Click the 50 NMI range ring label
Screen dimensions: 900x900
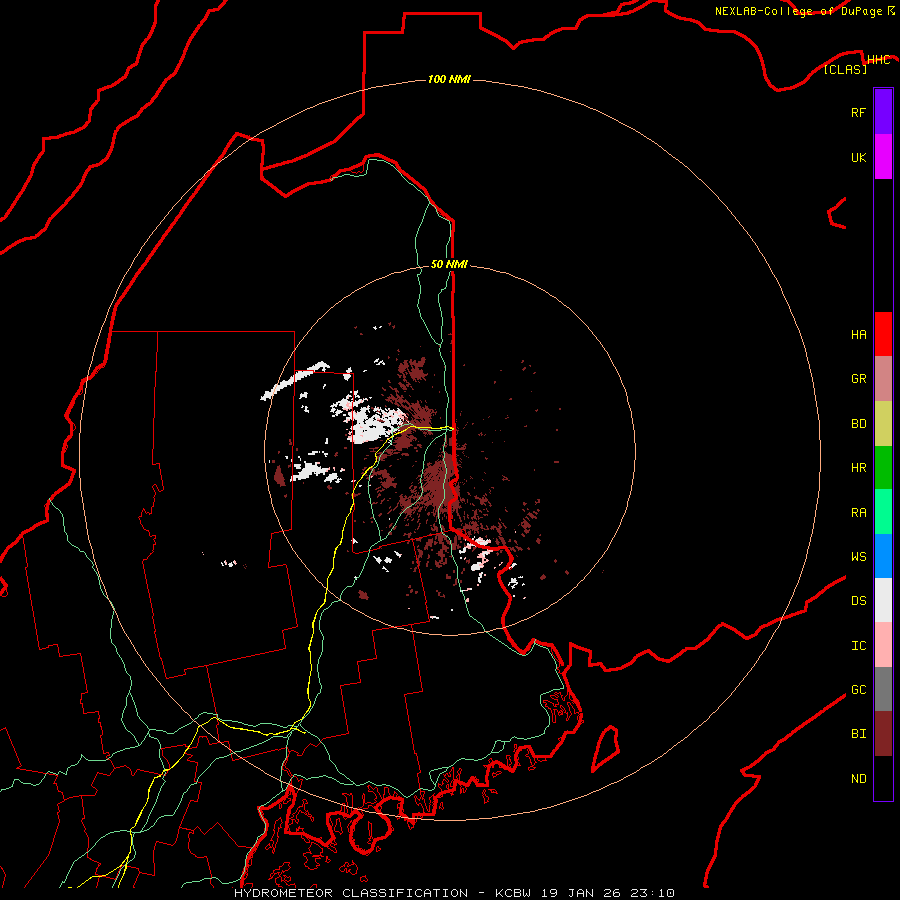pos(449,264)
